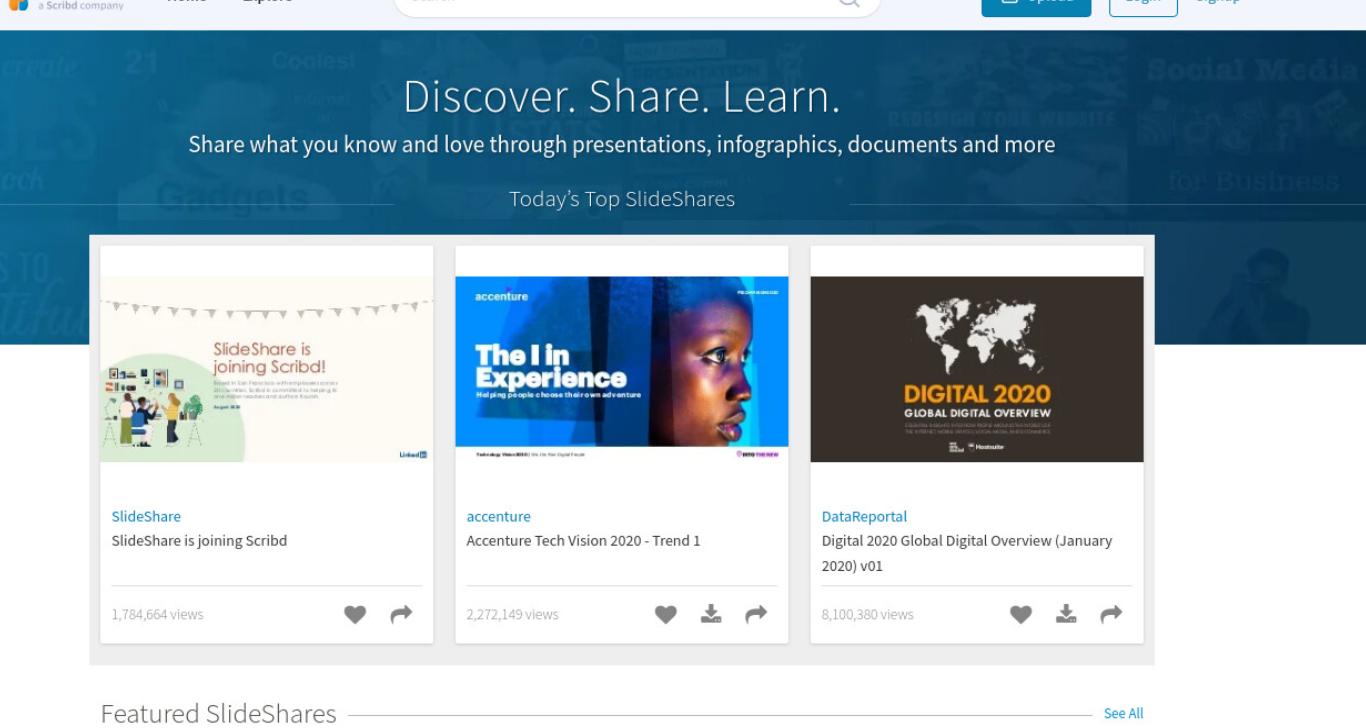Like the SlideShare is joining Scribd presentation
Viewport: 1366px width, 728px height.
click(355, 615)
